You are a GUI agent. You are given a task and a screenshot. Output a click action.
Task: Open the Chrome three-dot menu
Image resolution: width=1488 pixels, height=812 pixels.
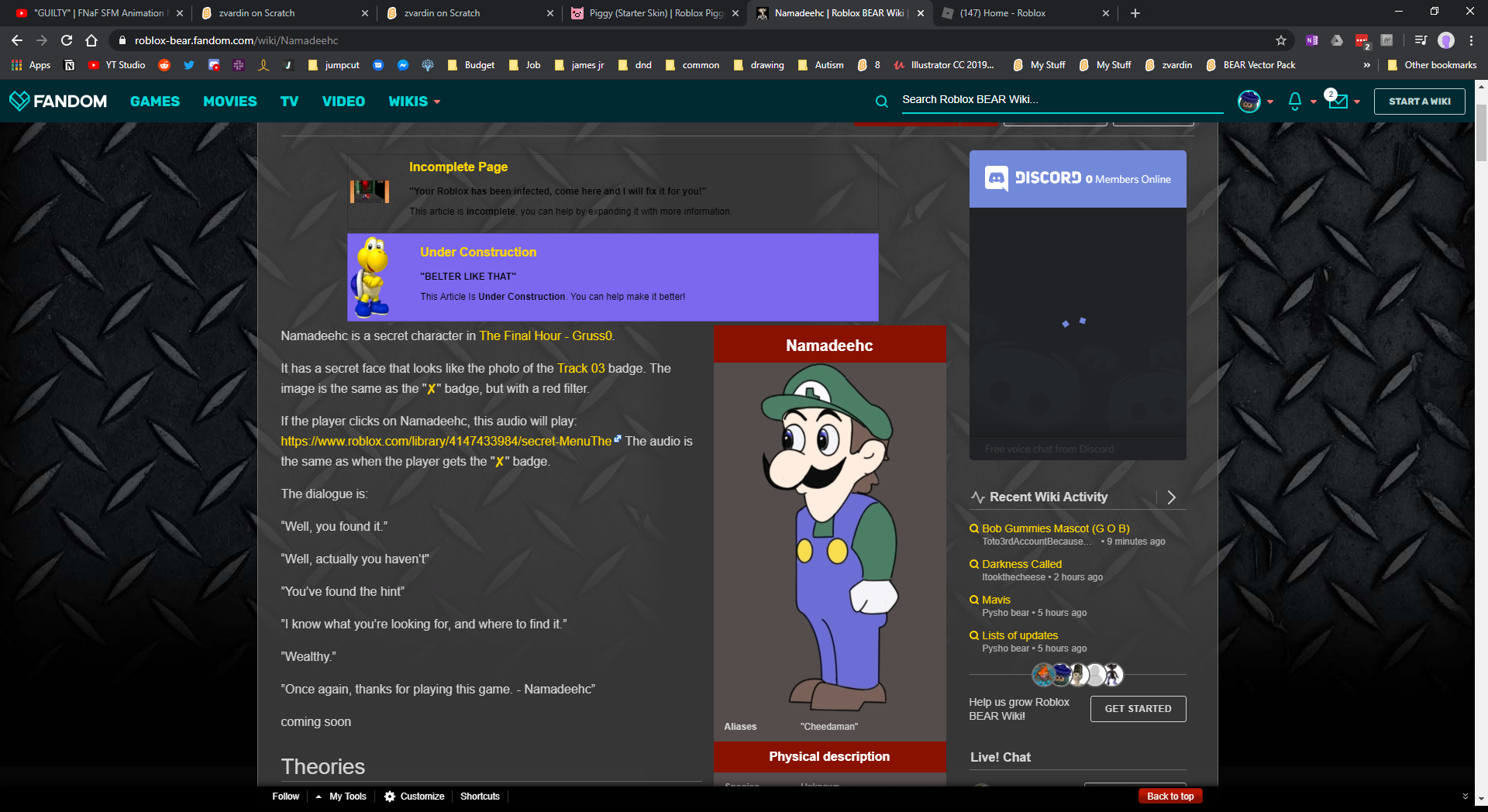1471,40
